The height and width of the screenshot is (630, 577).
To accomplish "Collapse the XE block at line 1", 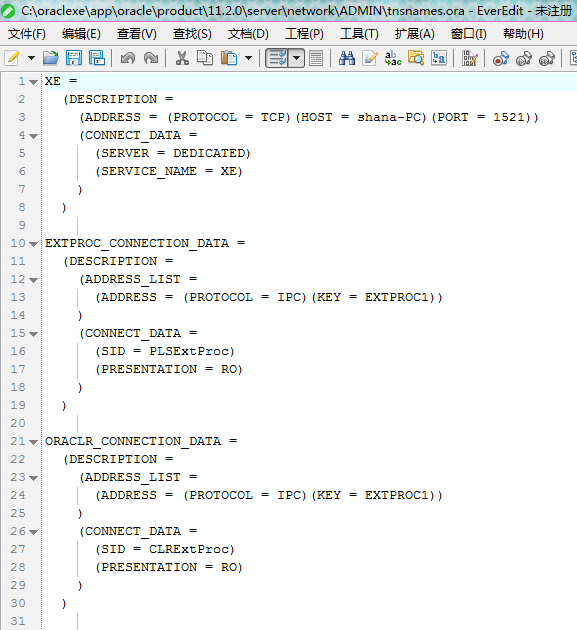I will [34, 82].
